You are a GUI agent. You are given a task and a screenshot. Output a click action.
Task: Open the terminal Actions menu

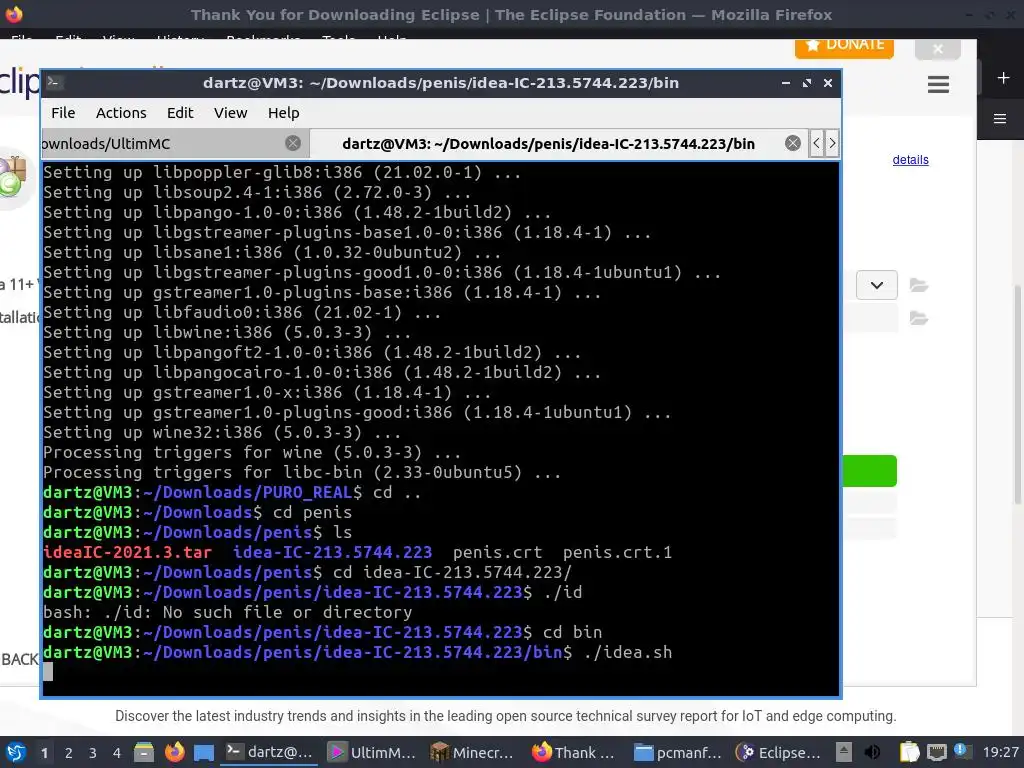point(121,113)
